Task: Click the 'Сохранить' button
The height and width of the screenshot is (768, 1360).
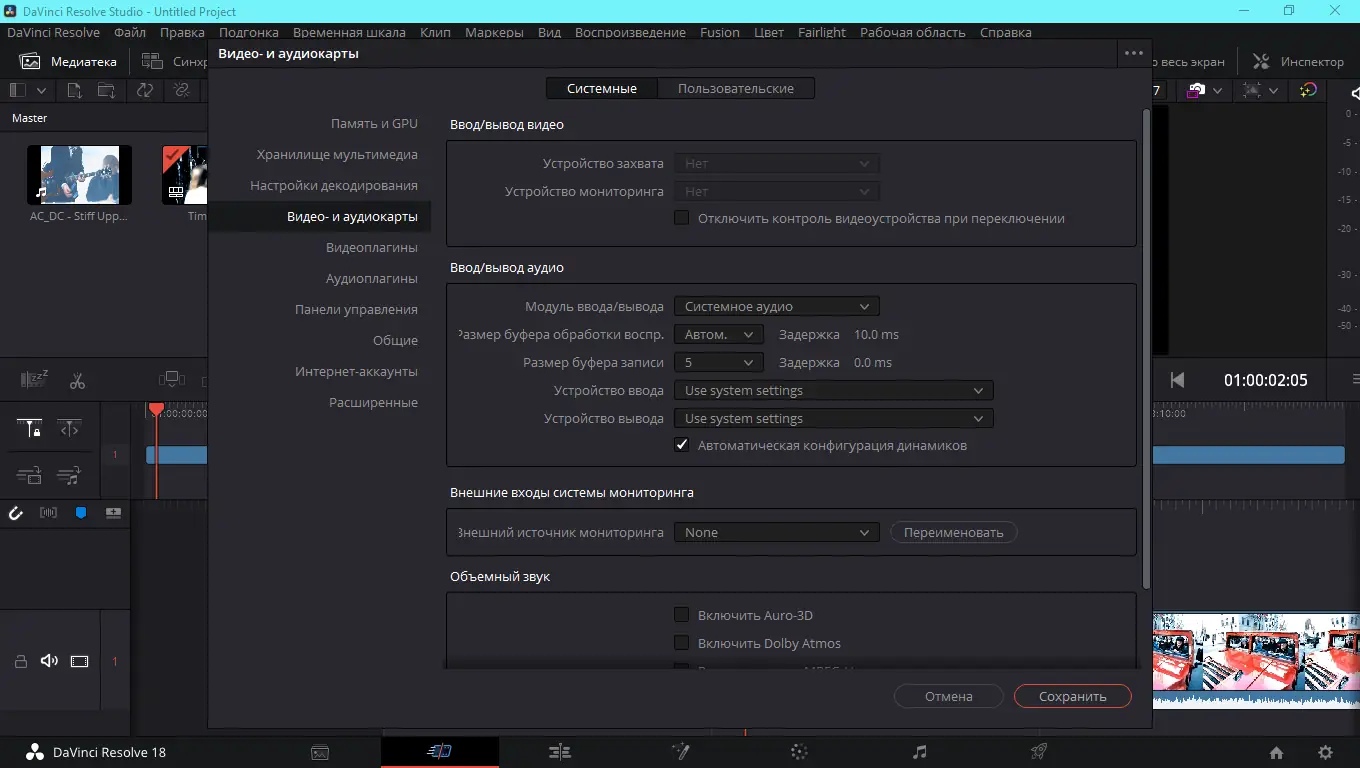Action: 1073,696
